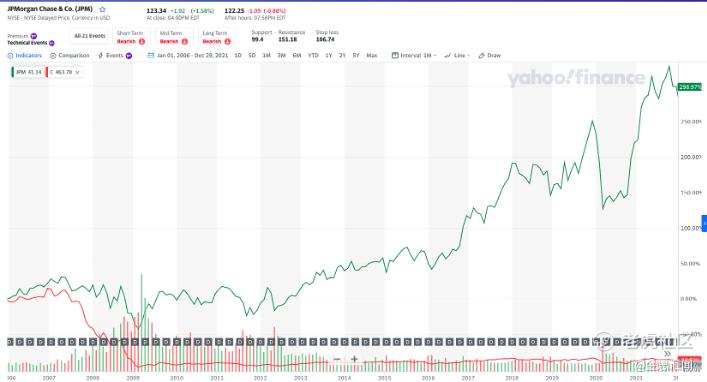
Task: Click the 2009 year label on the axis
Action: click(x=133, y=378)
